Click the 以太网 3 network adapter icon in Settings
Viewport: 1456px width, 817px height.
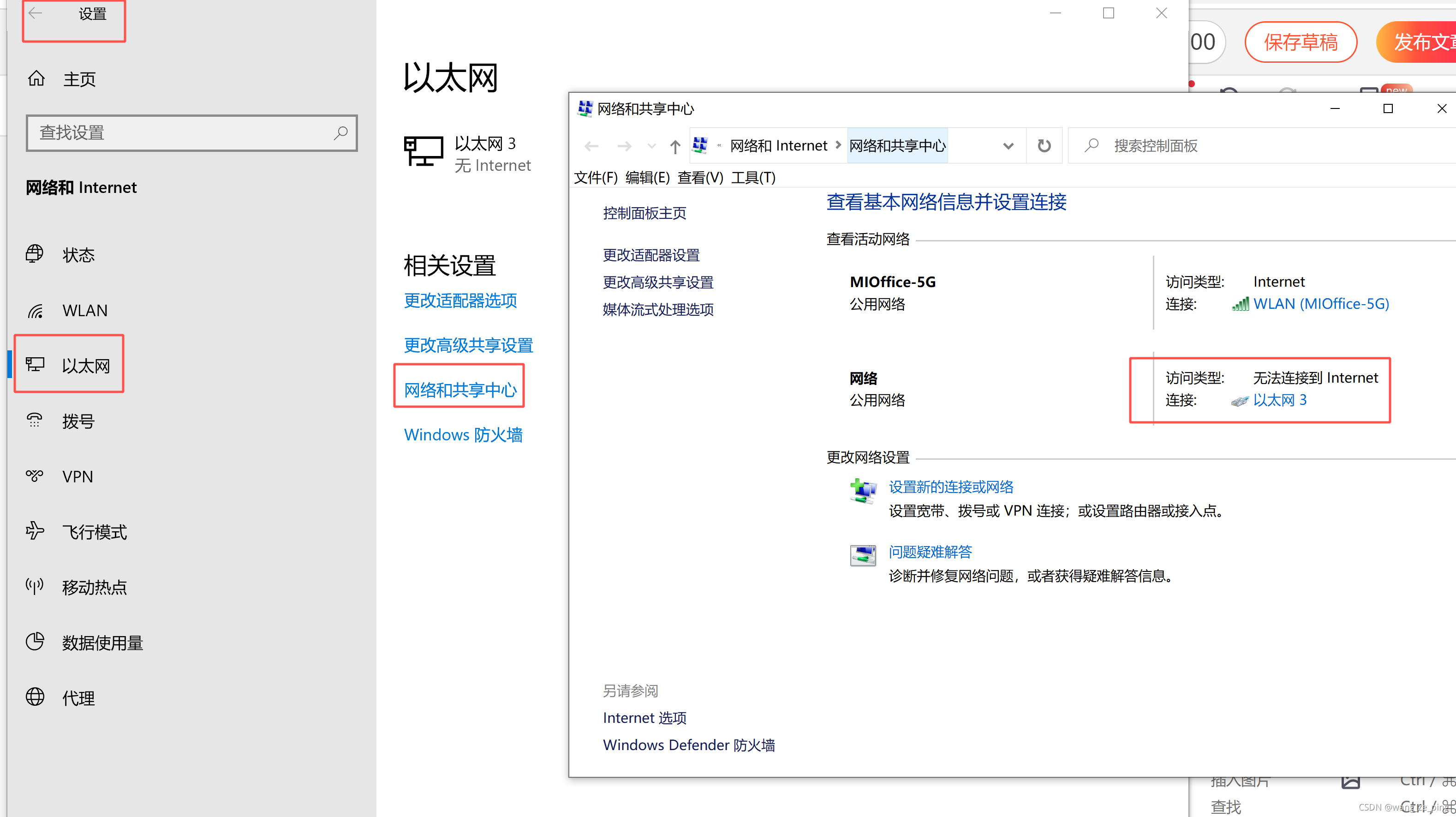(x=424, y=151)
